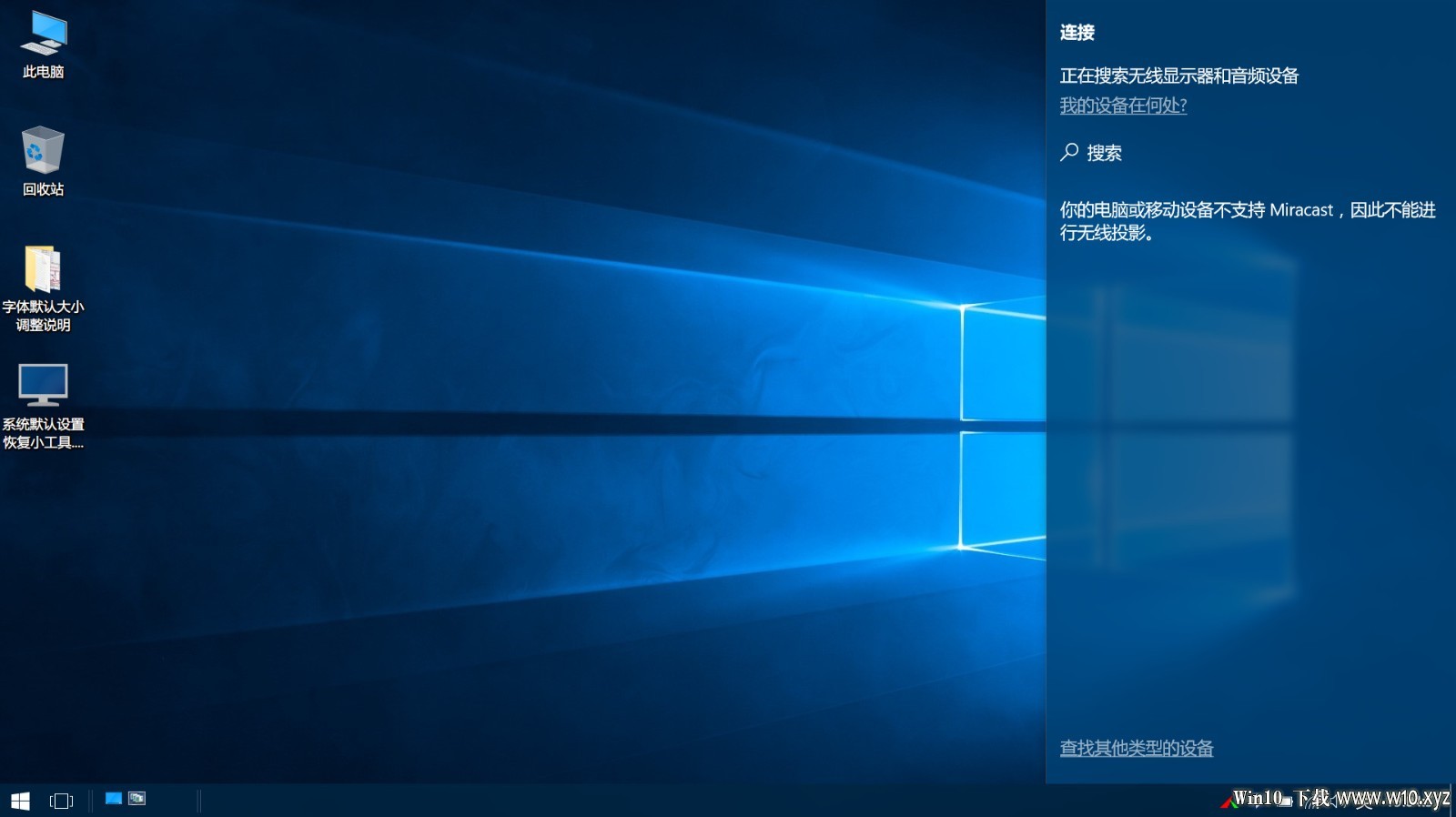The height and width of the screenshot is (817, 1456).
Task: Click the Miracast not supported message
Action: coord(1248,221)
